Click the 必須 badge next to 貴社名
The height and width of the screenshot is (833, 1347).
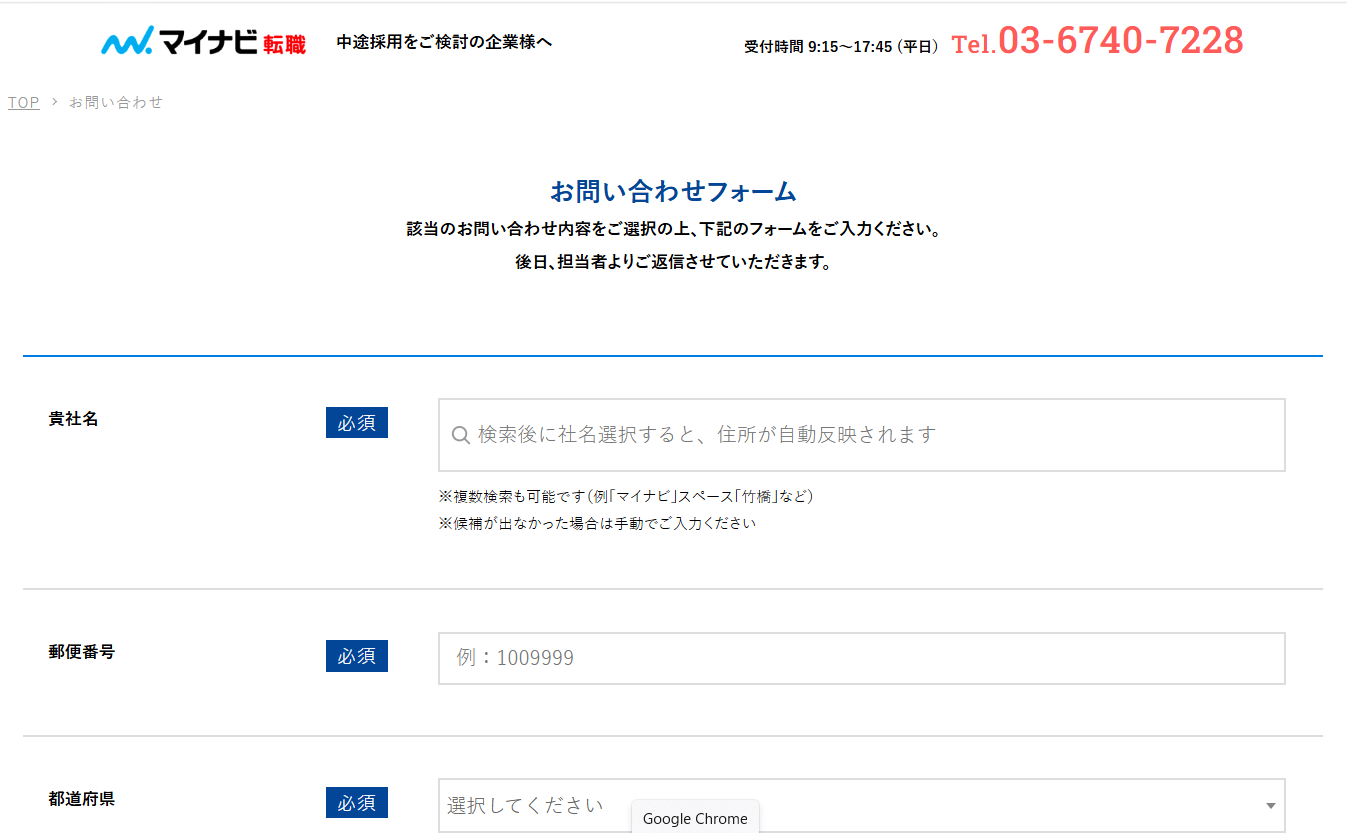click(357, 423)
